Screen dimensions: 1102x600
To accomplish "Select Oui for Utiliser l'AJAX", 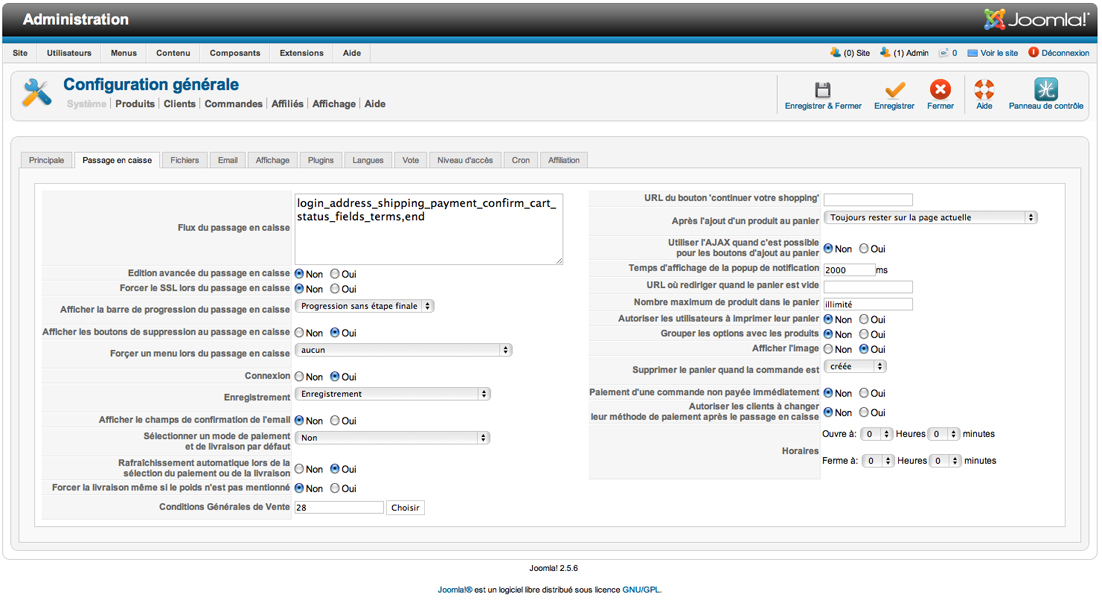I will click(x=864, y=248).
